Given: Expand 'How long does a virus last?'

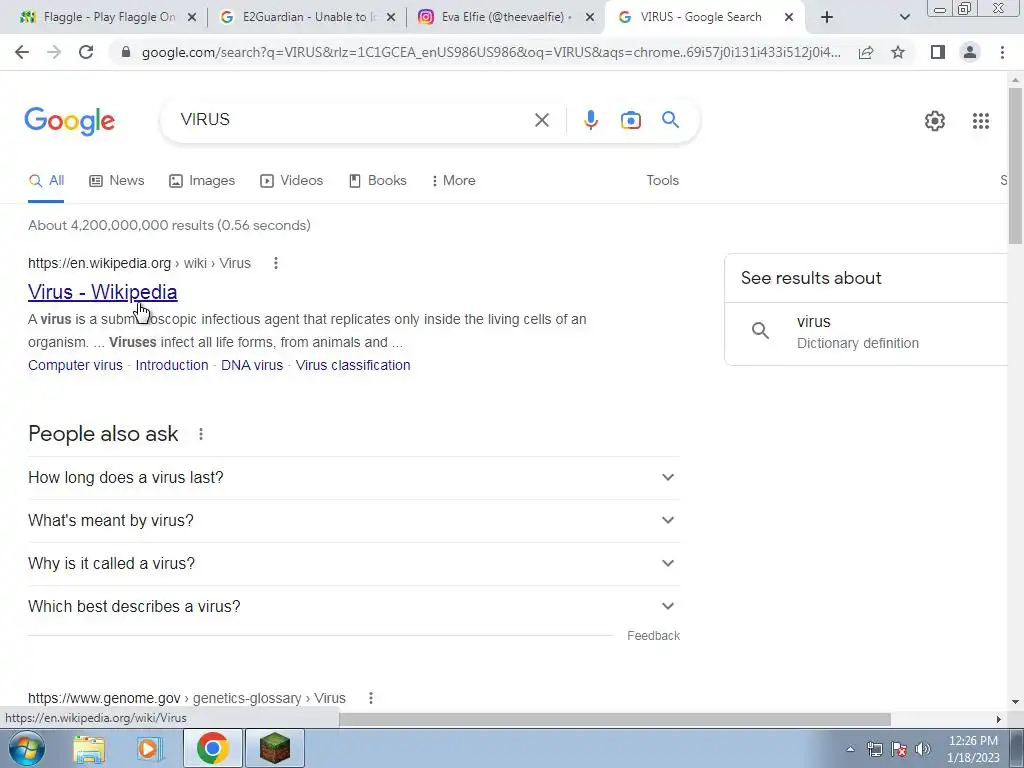Looking at the screenshot, I should pos(354,477).
